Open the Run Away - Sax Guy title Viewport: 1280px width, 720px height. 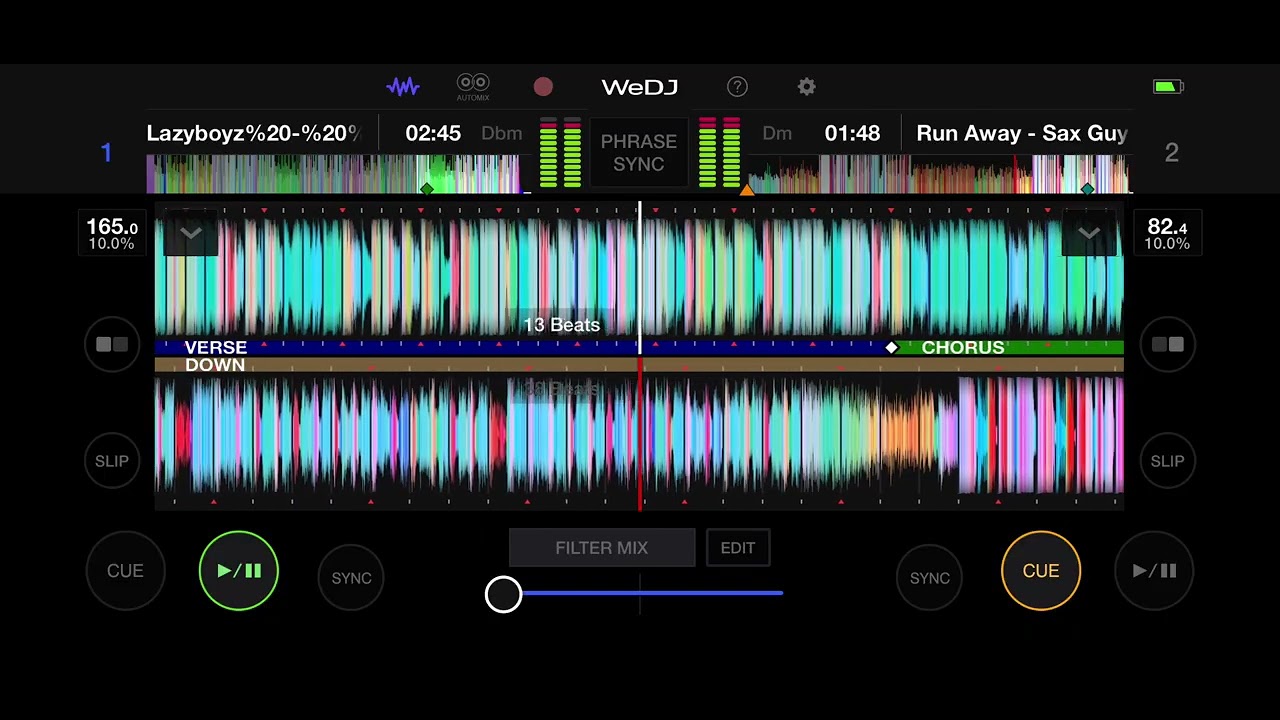pyautogui.click(x=1022, y=133)
